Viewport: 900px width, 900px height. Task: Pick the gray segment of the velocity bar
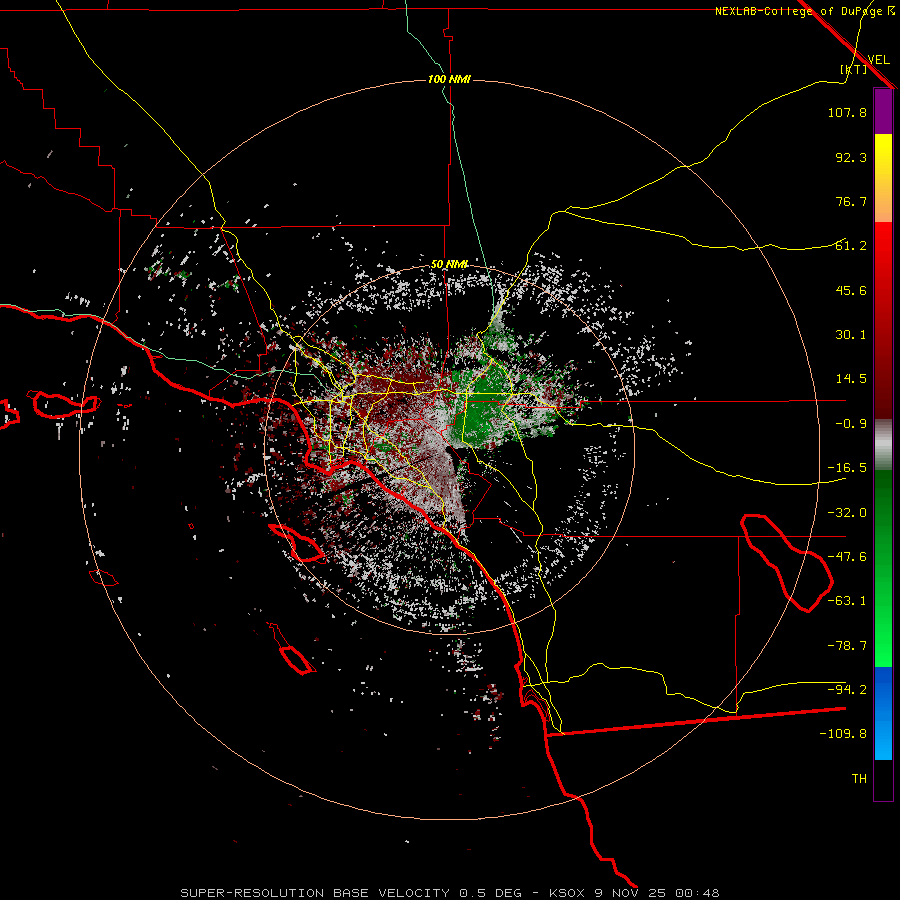point(883,445)
